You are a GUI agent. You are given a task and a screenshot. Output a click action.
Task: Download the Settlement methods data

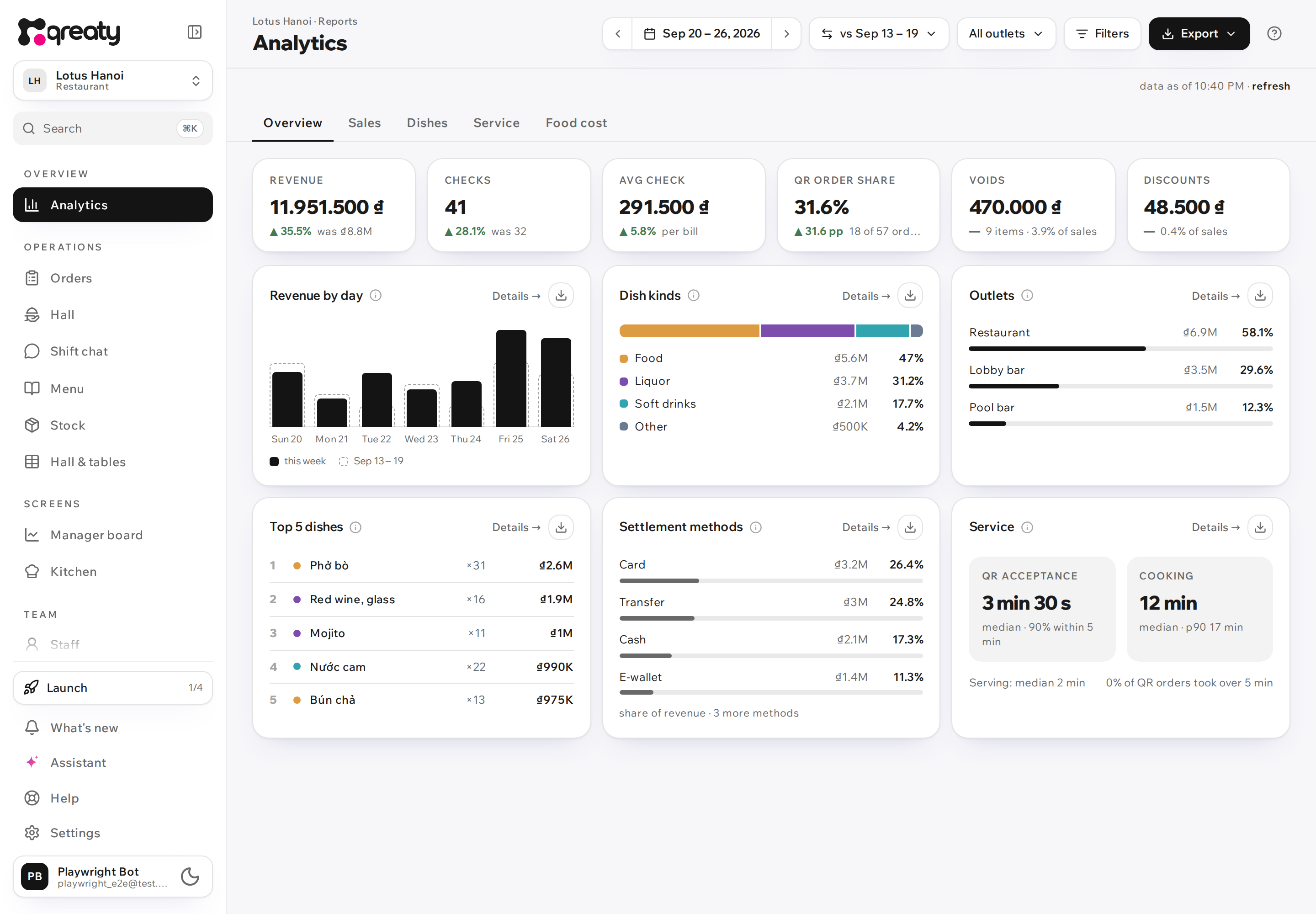[x=910, y=527]
